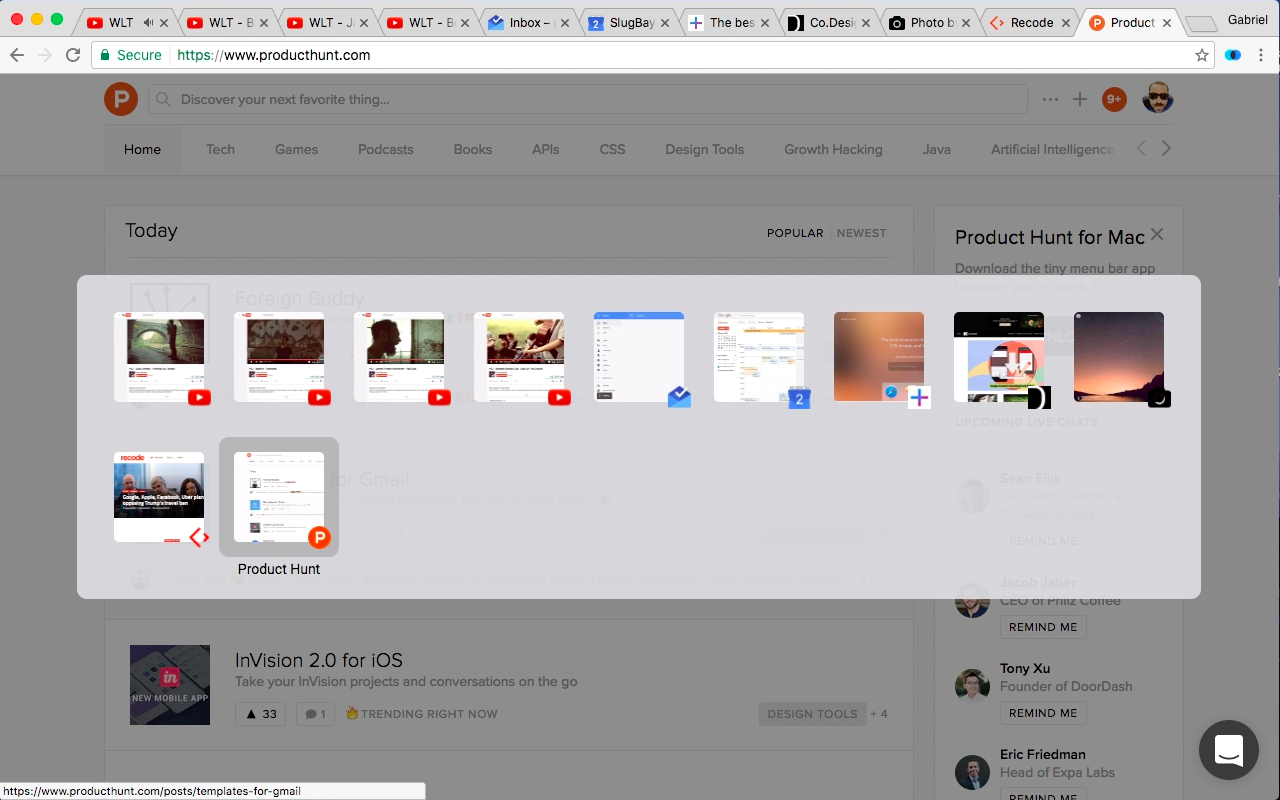Open Eric Friedman's live chat entry

[x=1043, y=754]
